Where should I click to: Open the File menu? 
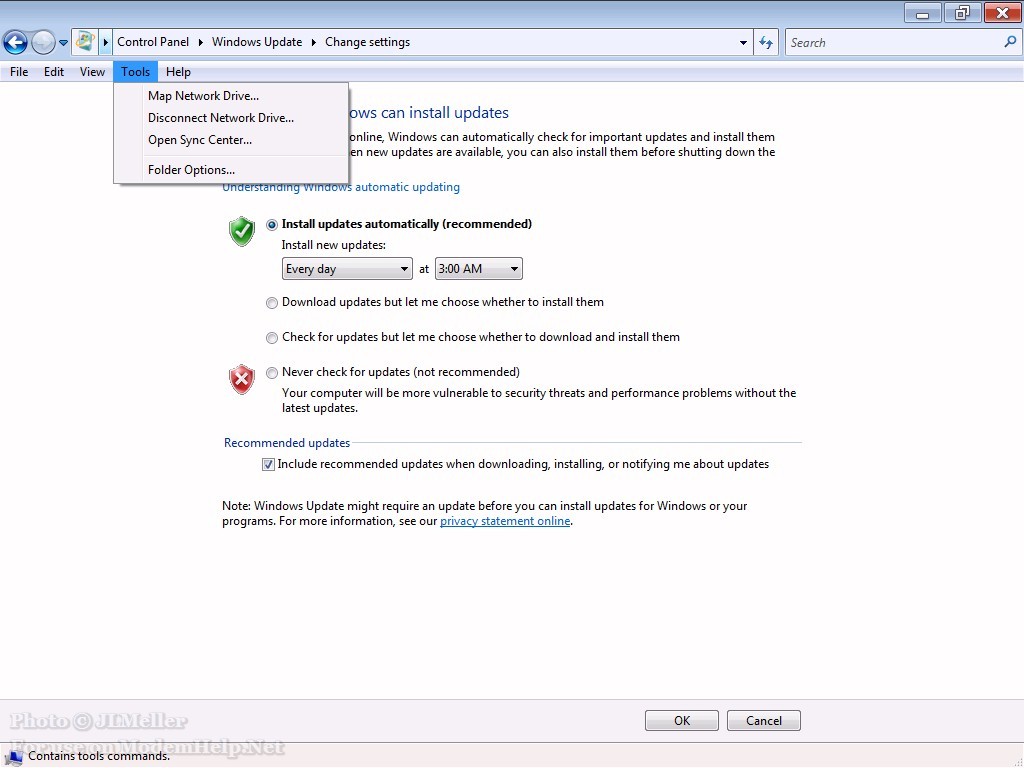point(19,72)
